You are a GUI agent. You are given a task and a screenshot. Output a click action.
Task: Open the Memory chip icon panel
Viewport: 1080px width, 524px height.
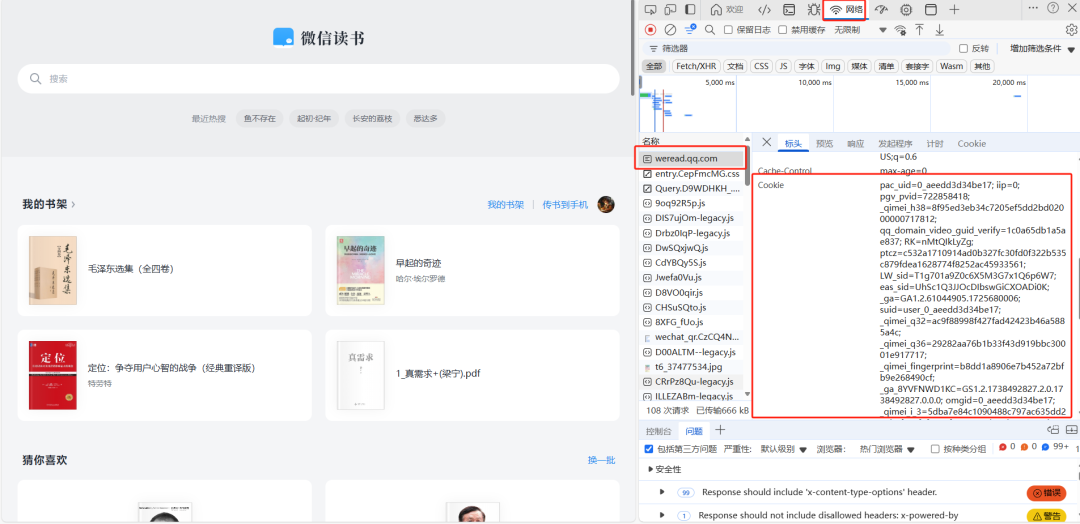906,10
